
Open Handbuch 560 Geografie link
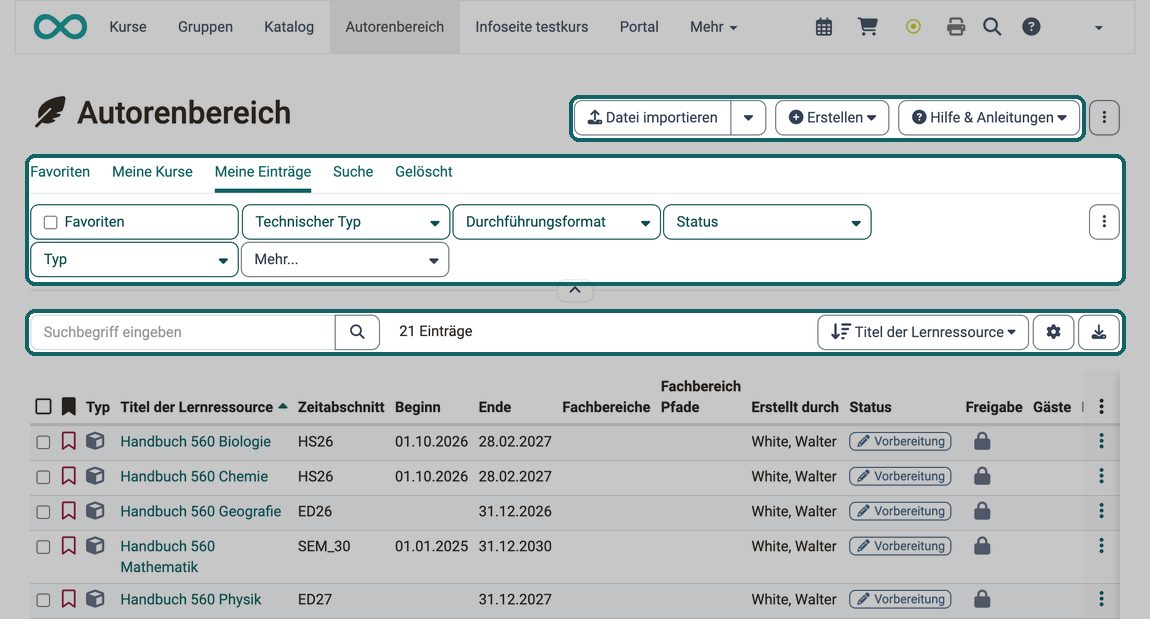pyautogui.click(x=201, y=511)
